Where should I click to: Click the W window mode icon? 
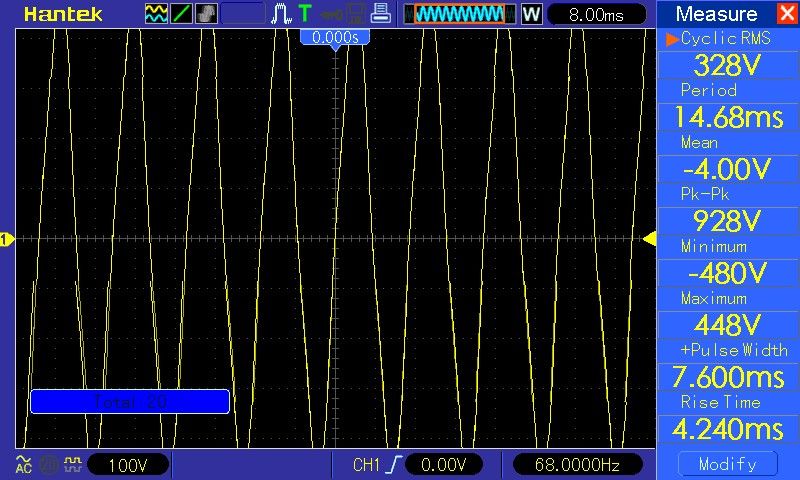[x=531, y=14]
